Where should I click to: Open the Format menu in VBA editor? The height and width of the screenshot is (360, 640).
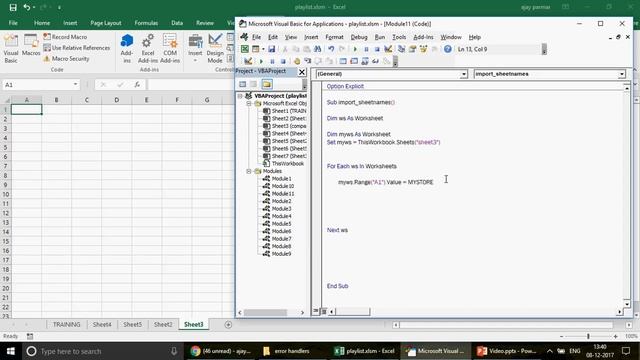tap(334, 37)
